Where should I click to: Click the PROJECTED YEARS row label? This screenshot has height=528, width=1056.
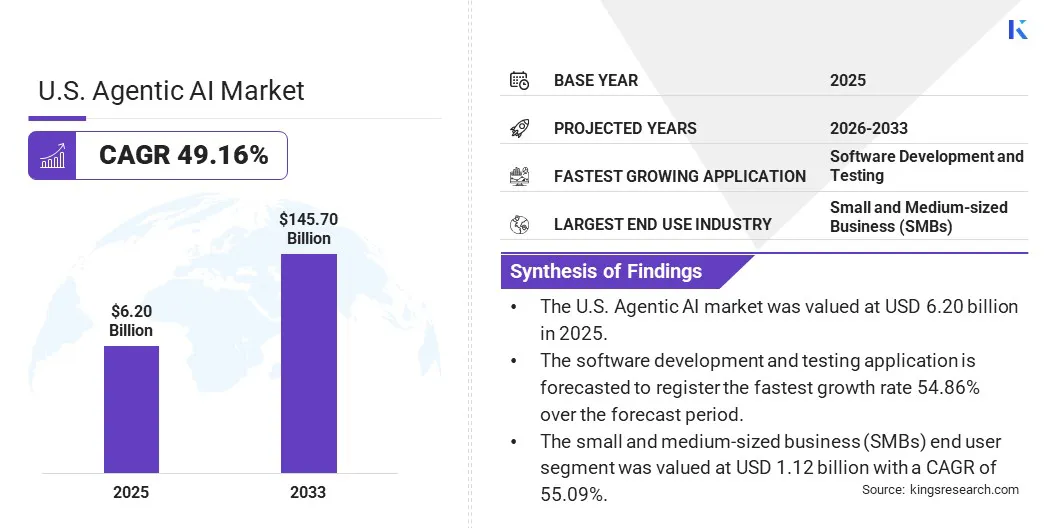click(625, 128)
